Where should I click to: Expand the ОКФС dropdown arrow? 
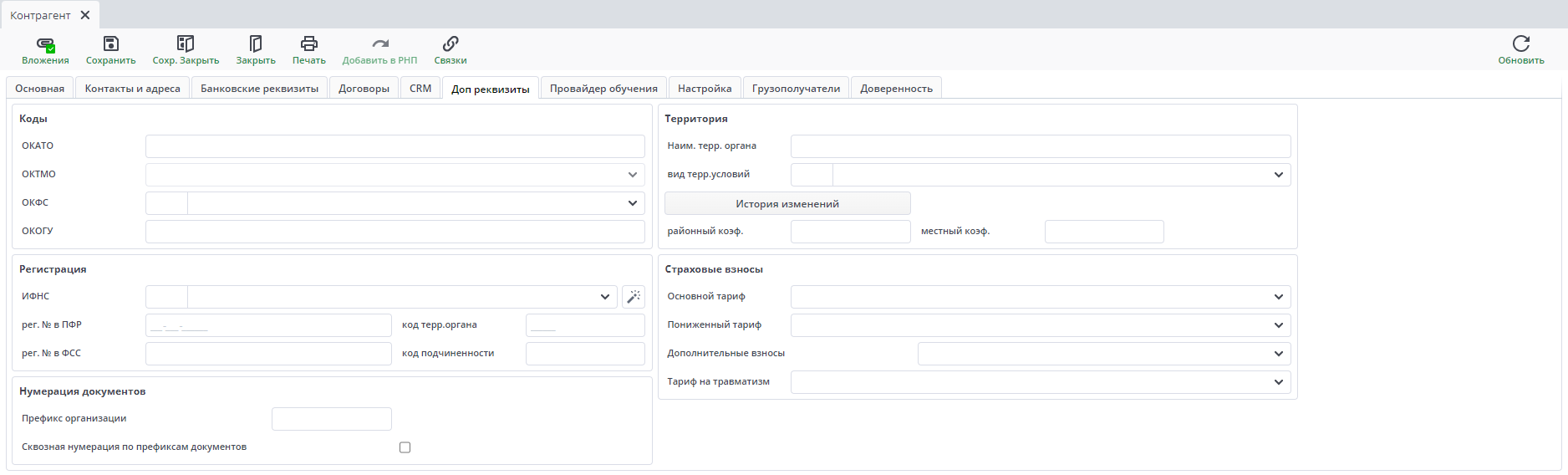633,203
